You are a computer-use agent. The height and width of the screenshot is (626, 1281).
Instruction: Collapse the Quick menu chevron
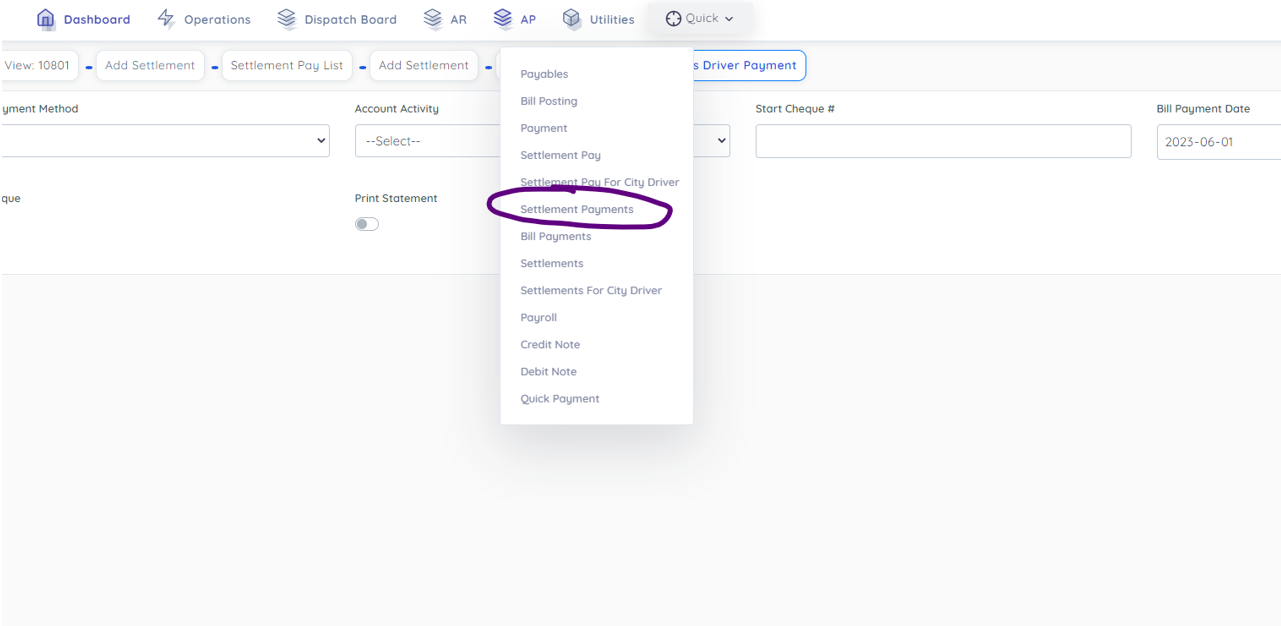tap(729, 19)
